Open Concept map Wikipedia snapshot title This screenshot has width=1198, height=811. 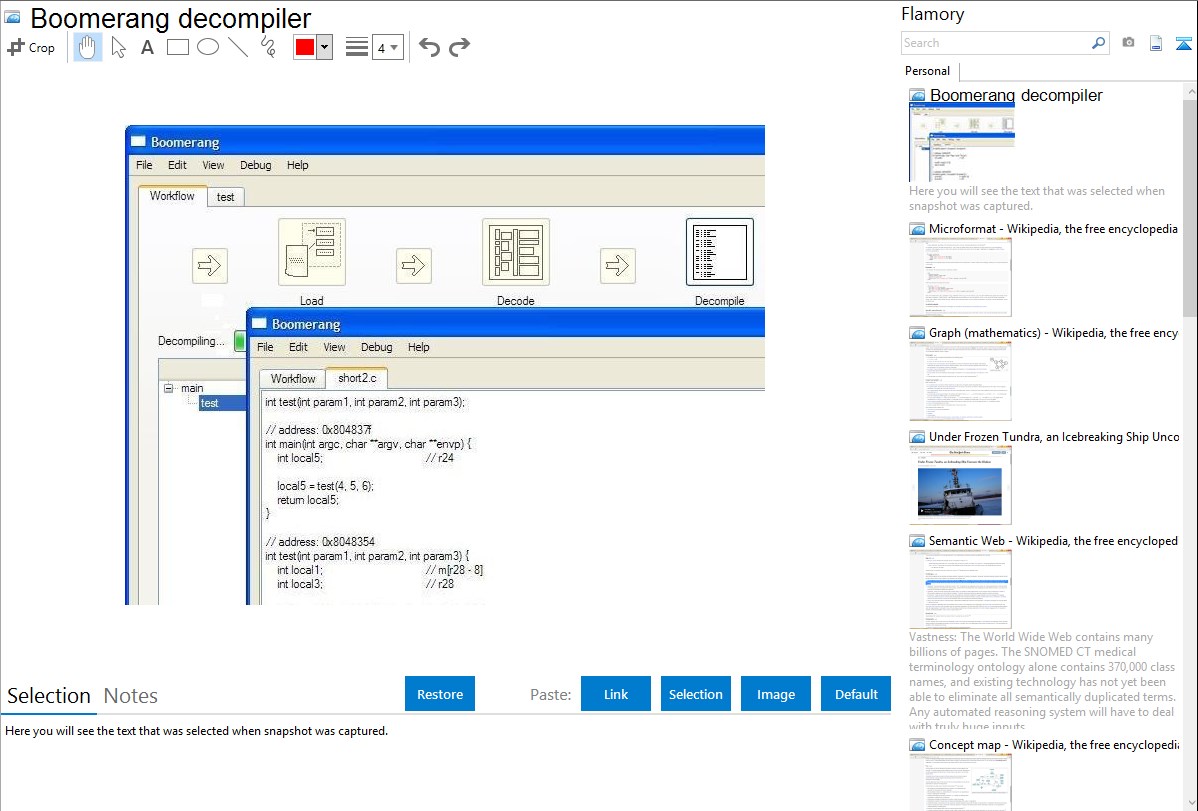pos(1053,744)
